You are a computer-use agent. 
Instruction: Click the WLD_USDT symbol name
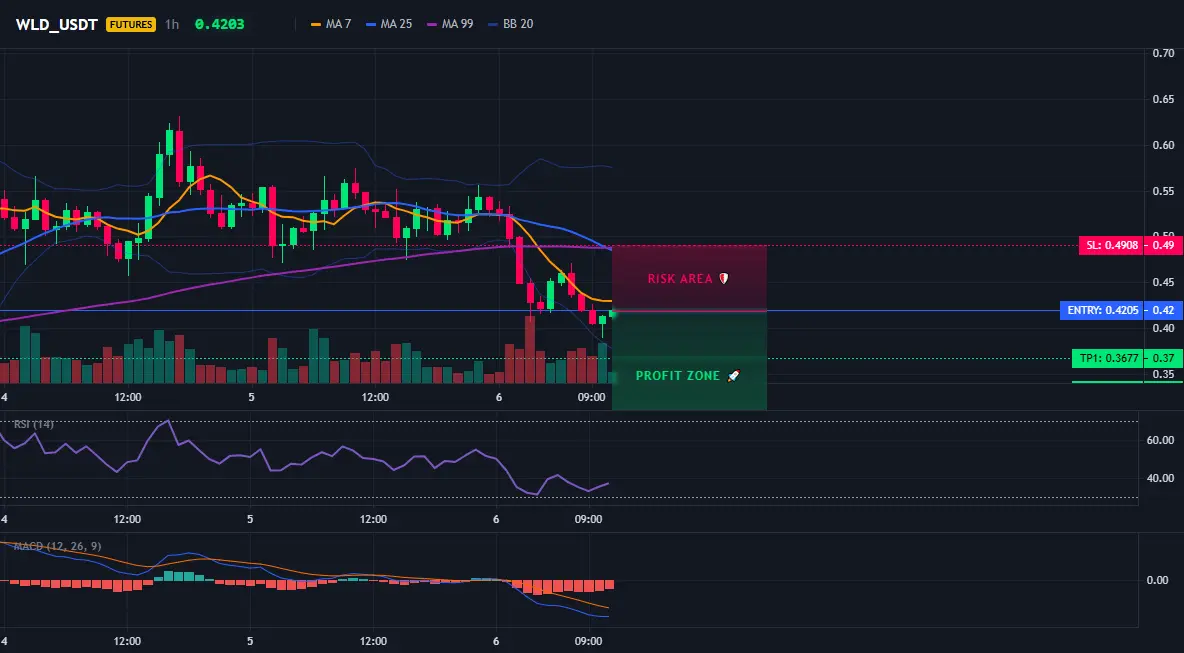click(x=57, y=24)
